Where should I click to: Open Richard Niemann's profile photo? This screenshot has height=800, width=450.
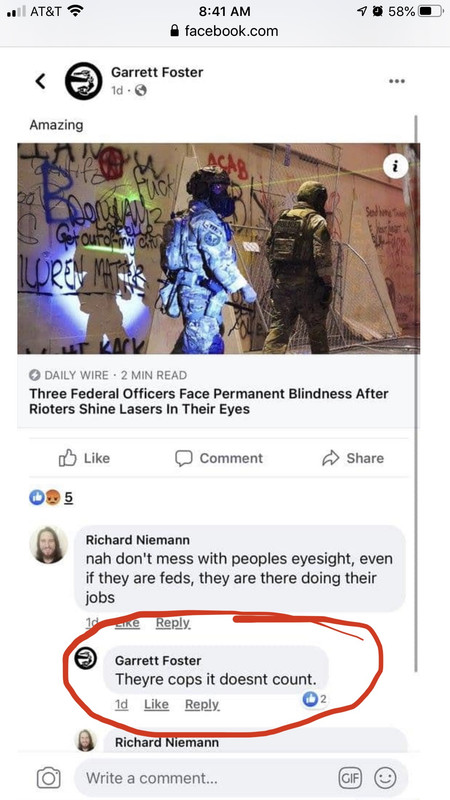click(x=48, y=544)
